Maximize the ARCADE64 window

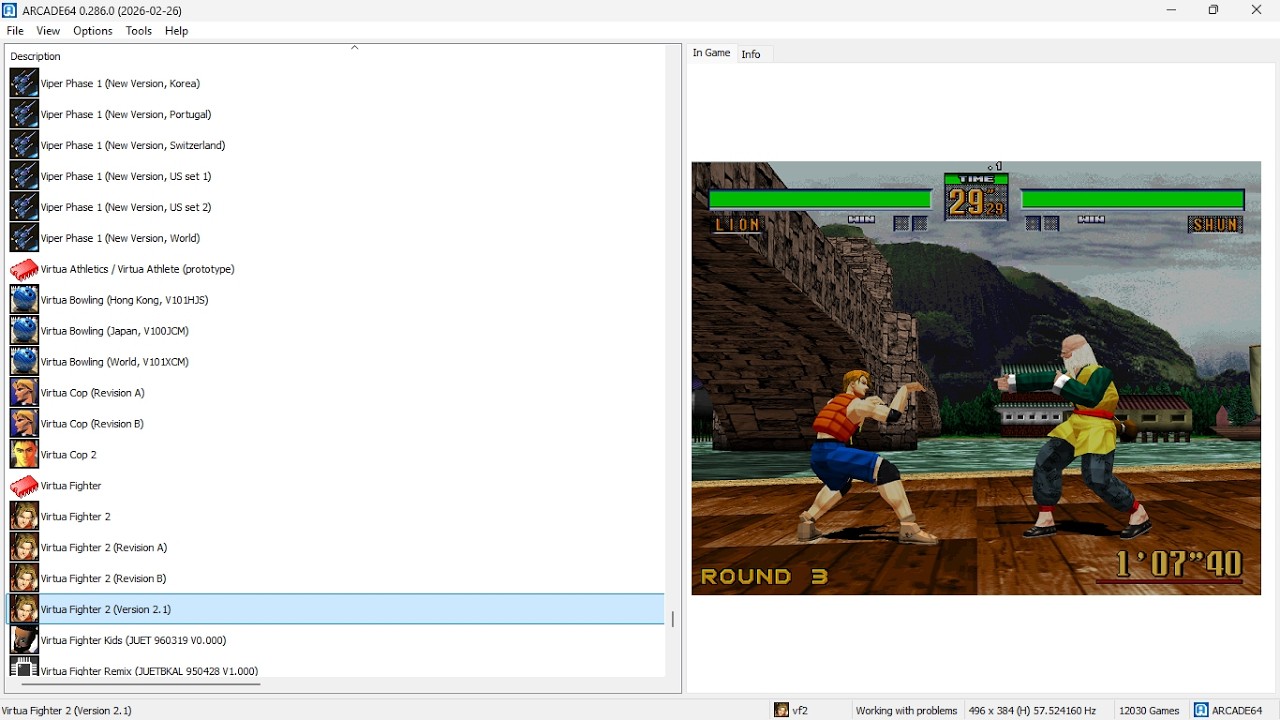1214,10
